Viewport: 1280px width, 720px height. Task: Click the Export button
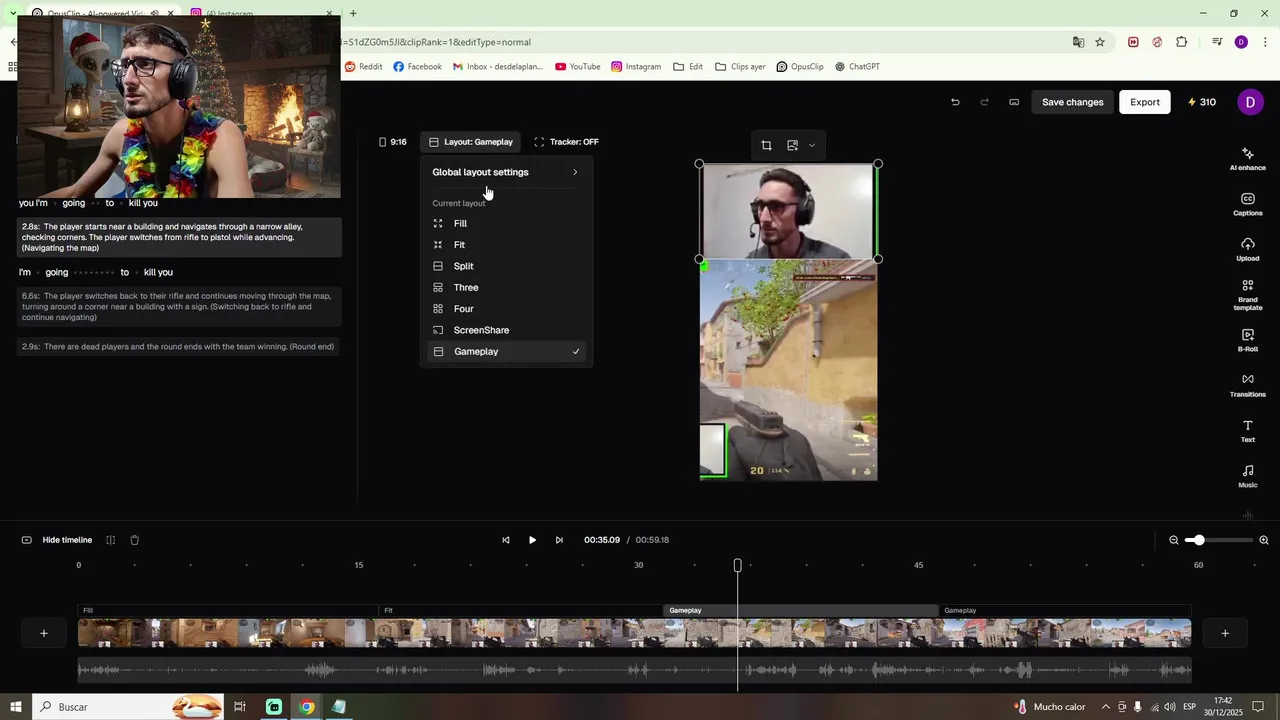coord(1145,102)
